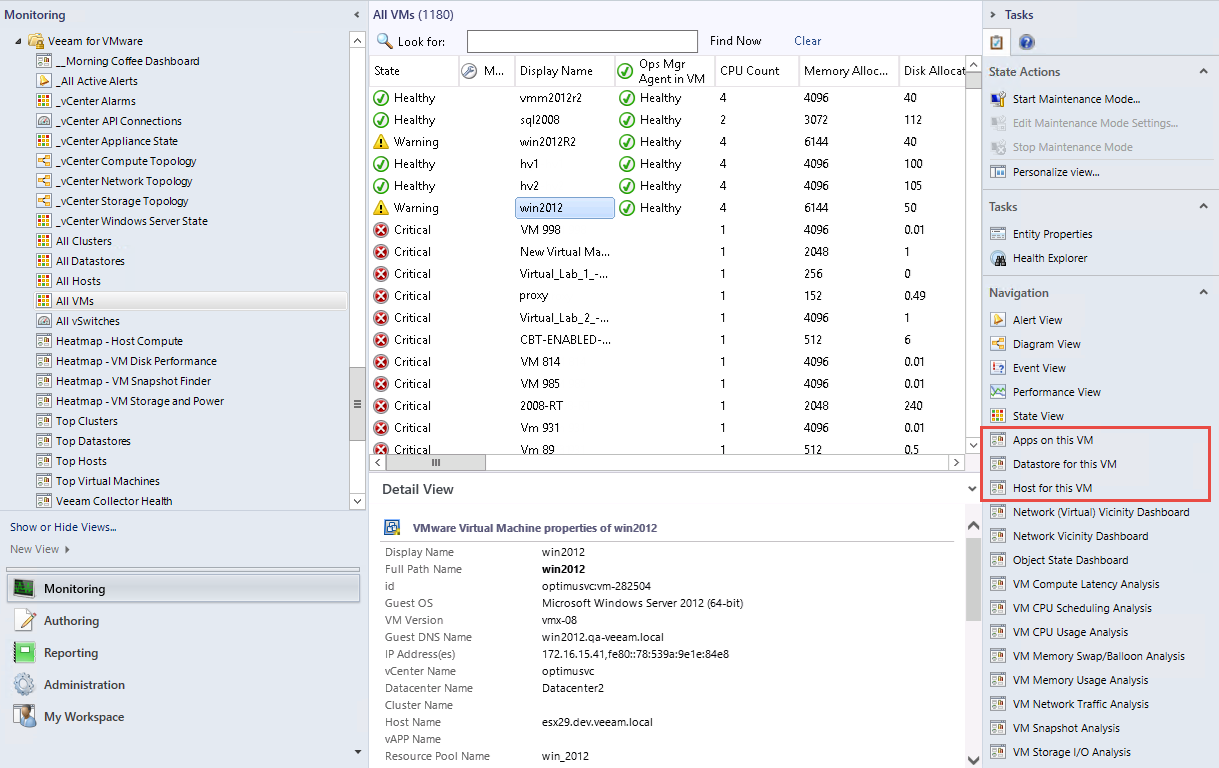Collapse the State Actions section
Screen dimensions: 1219x768
click(1203, 72)
